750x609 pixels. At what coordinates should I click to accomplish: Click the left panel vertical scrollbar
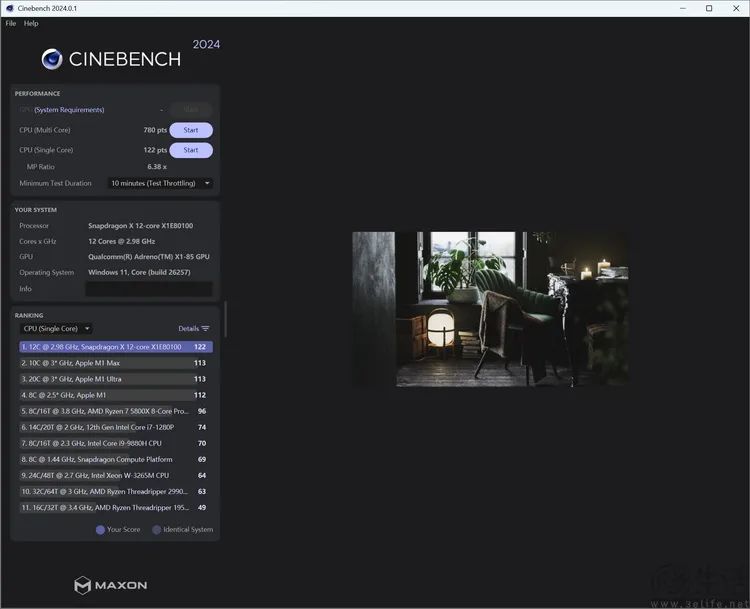[225, 320]
